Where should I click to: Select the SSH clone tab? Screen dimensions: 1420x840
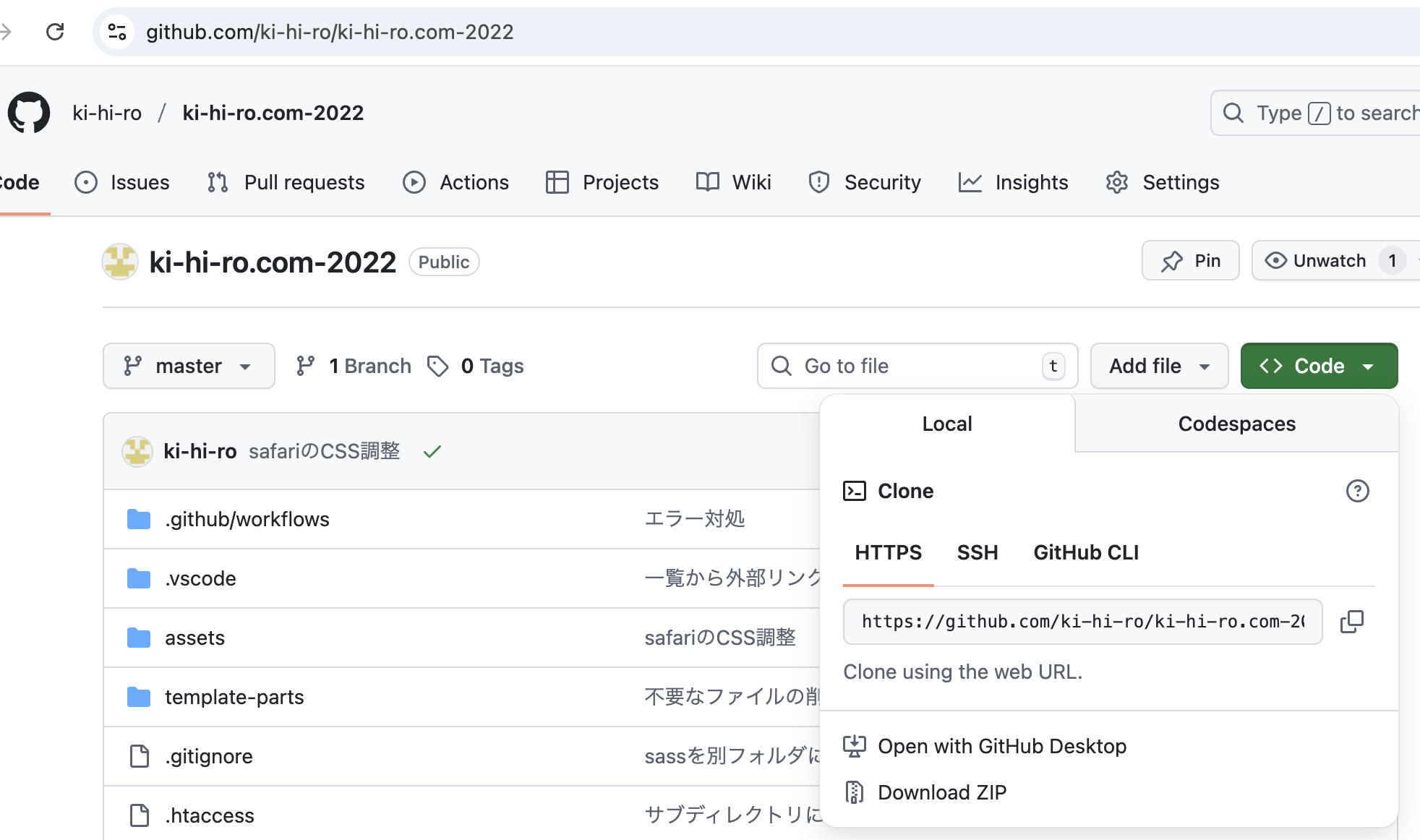click(x=978, y=552)
